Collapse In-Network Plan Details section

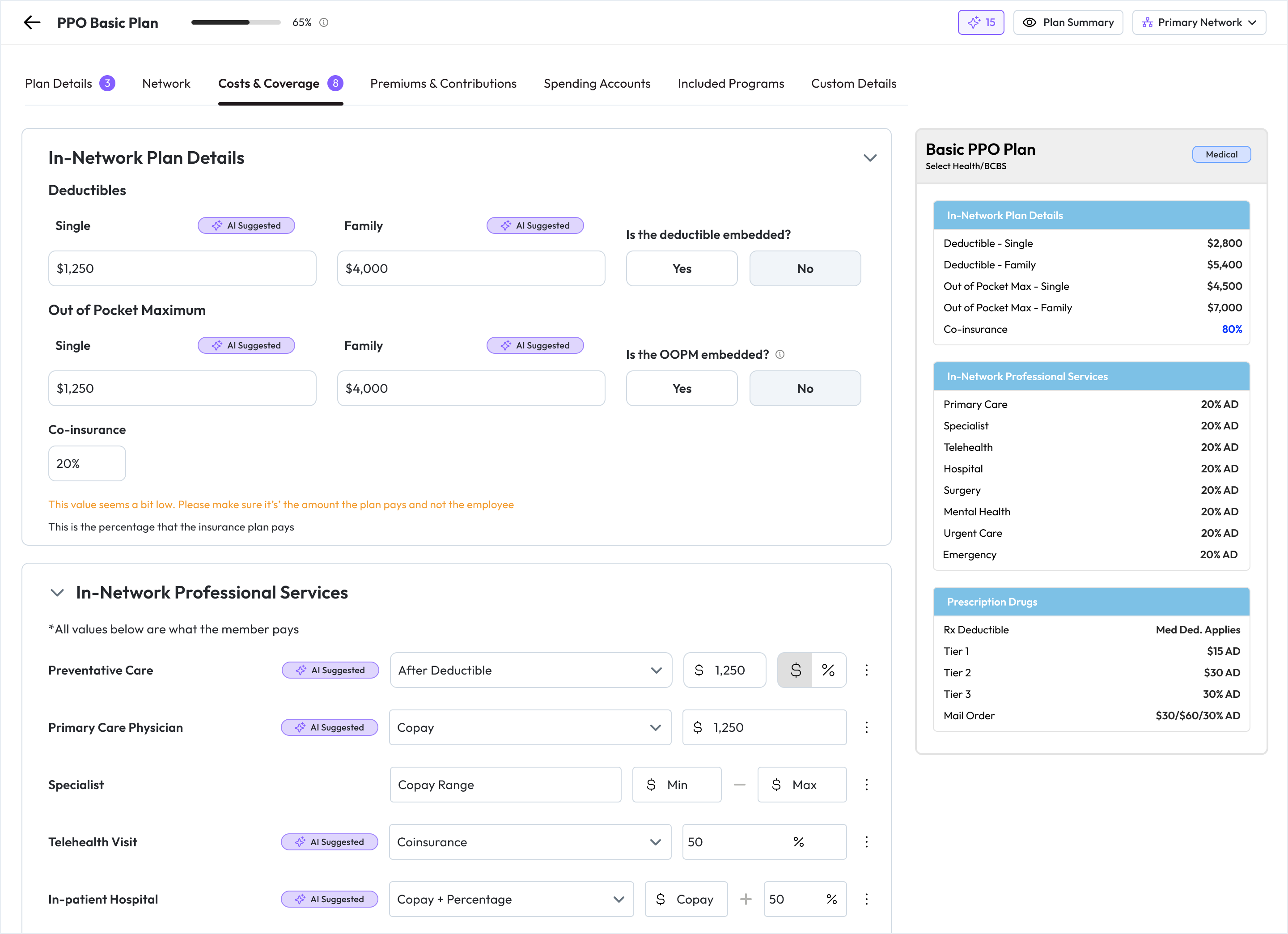coord(870,158)
